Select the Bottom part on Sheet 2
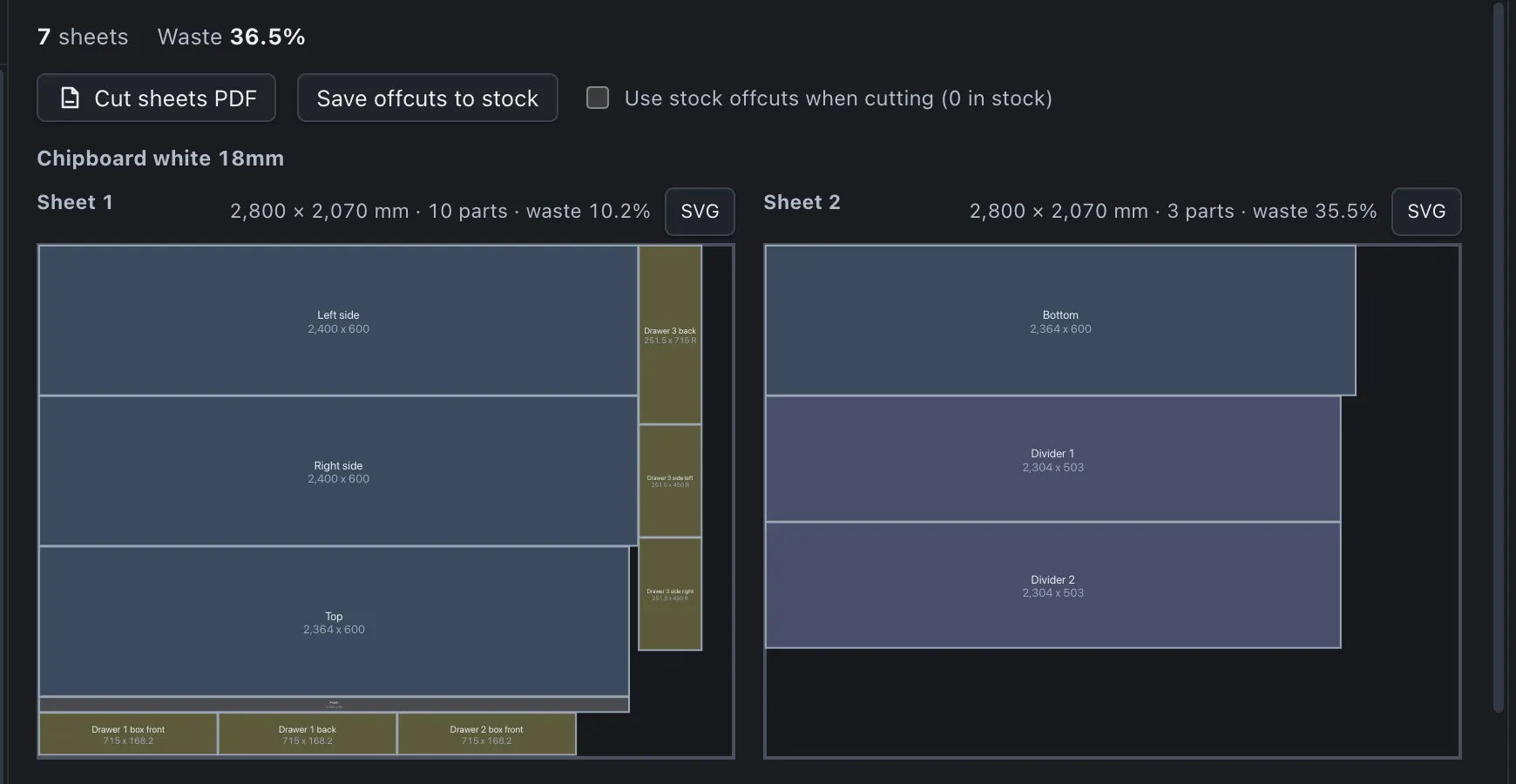This screenshot has height=784, width=1516. pos(1060,321)
